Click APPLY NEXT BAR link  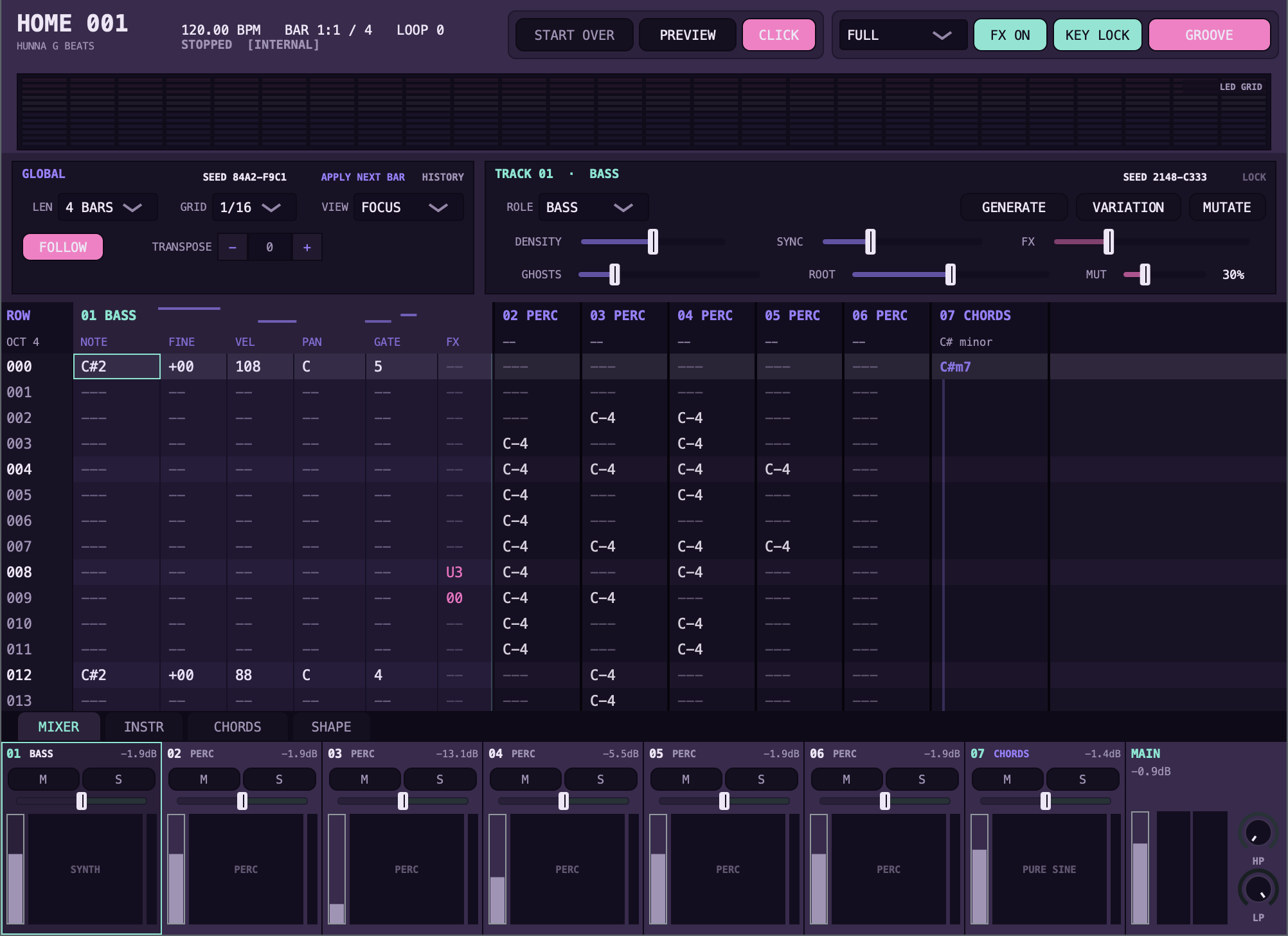[362, 177]
